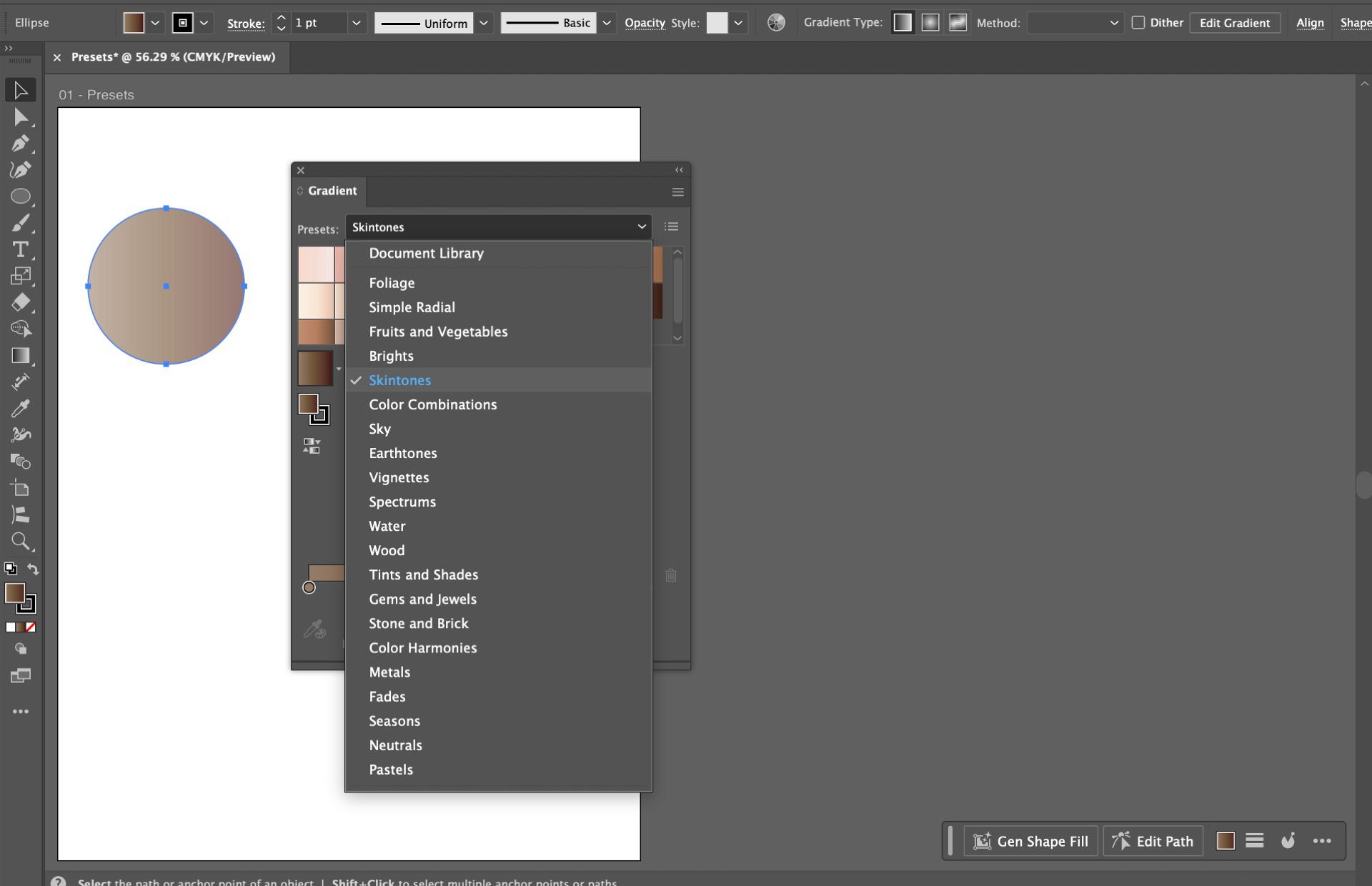Choose Earthtones from the presets list

[403, 453]
